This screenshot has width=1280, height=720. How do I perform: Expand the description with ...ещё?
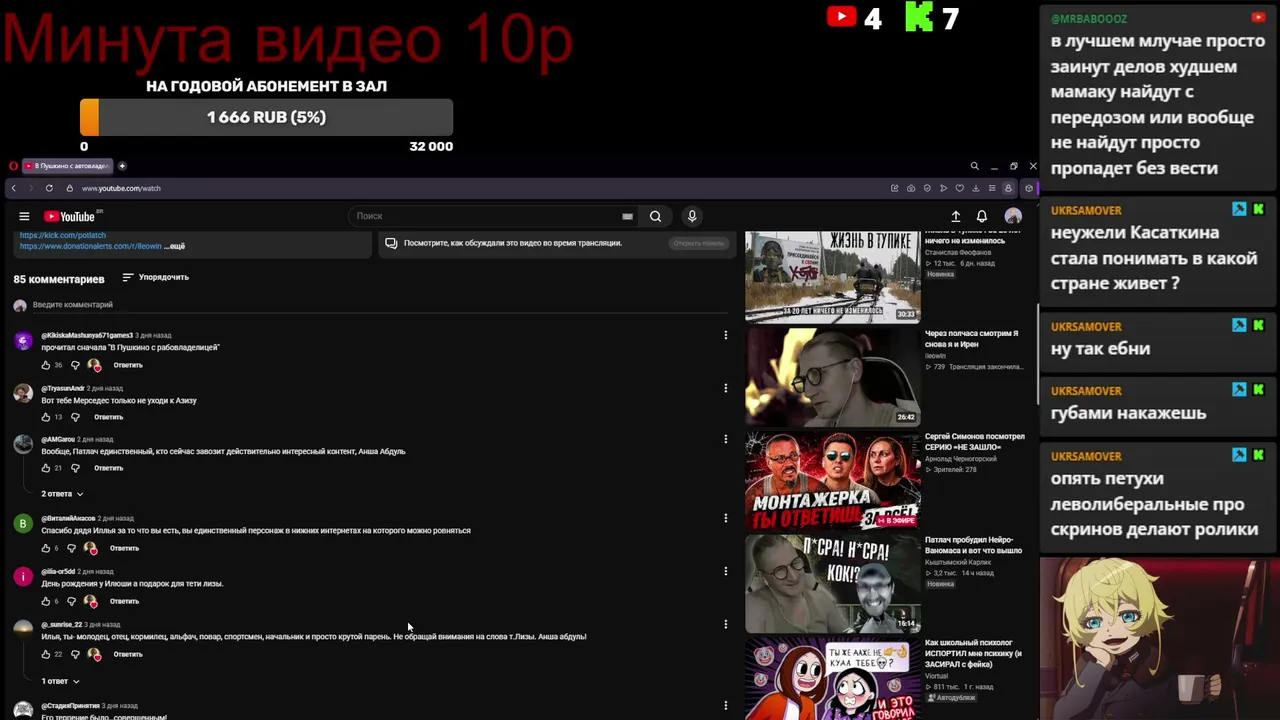(175, 246)
